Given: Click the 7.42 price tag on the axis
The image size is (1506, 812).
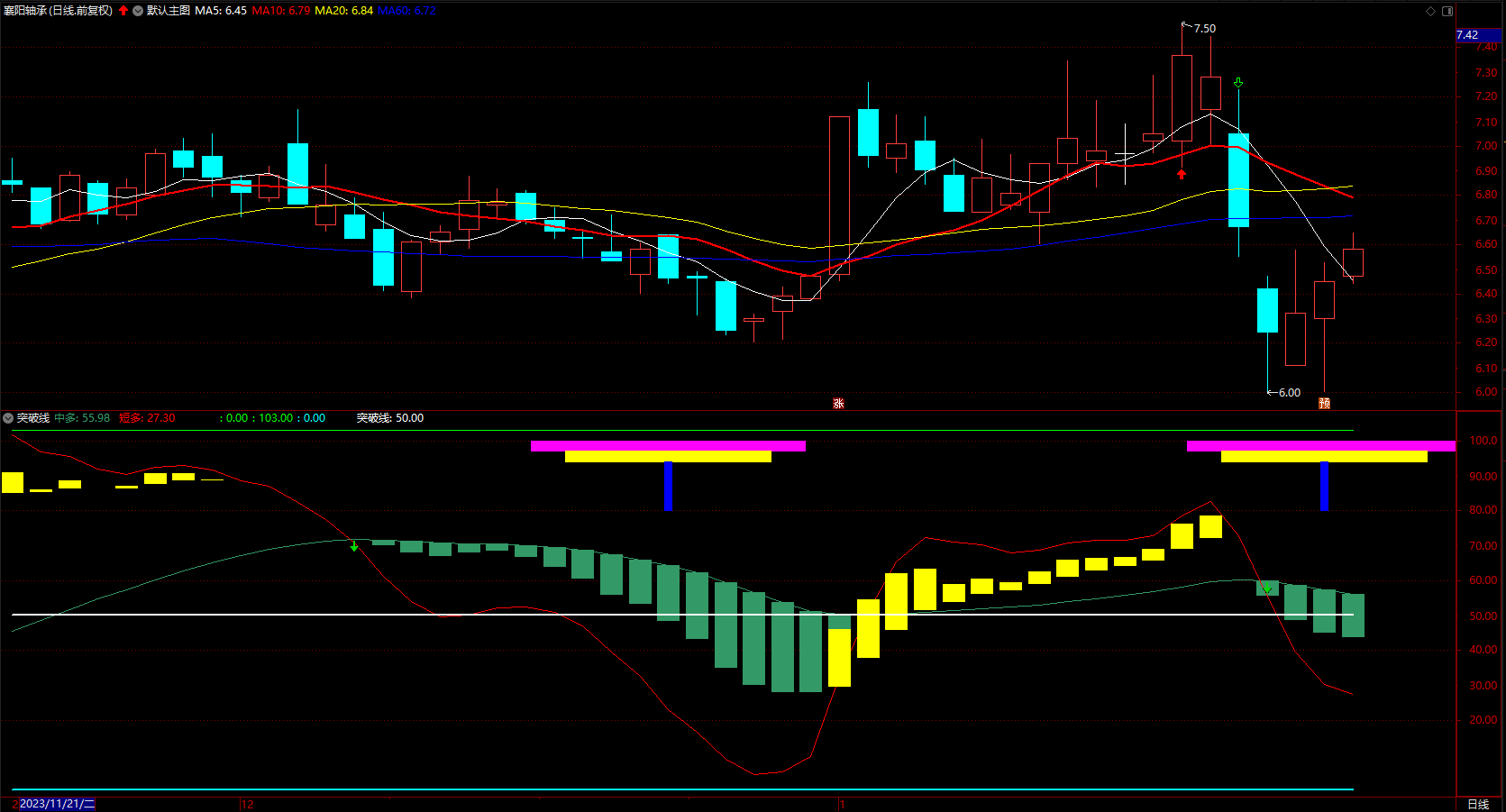Looking at the screenshot, I should tap(1478, 35).
